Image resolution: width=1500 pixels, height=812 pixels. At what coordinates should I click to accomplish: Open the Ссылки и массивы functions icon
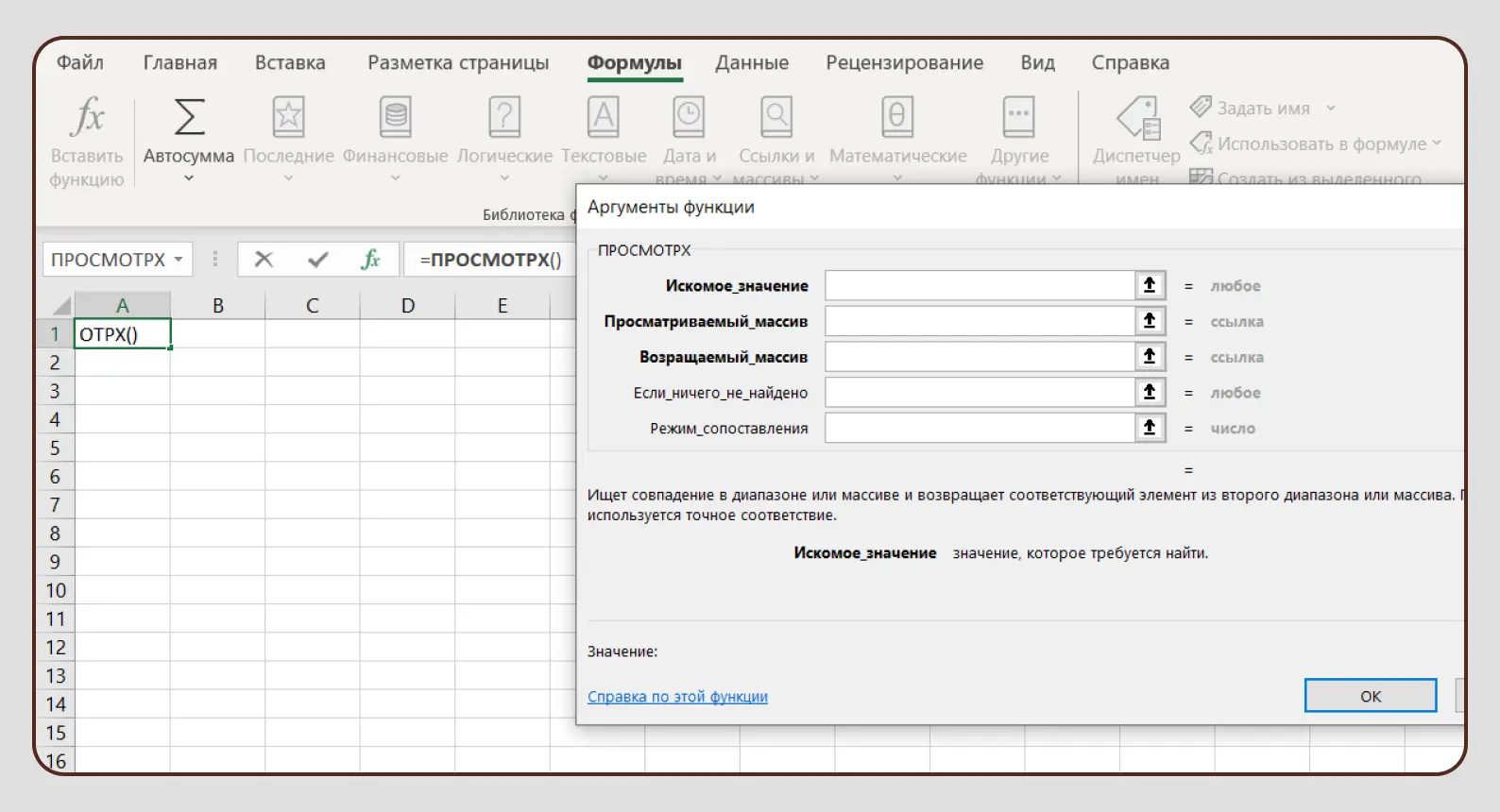click(x=776, y=117)
